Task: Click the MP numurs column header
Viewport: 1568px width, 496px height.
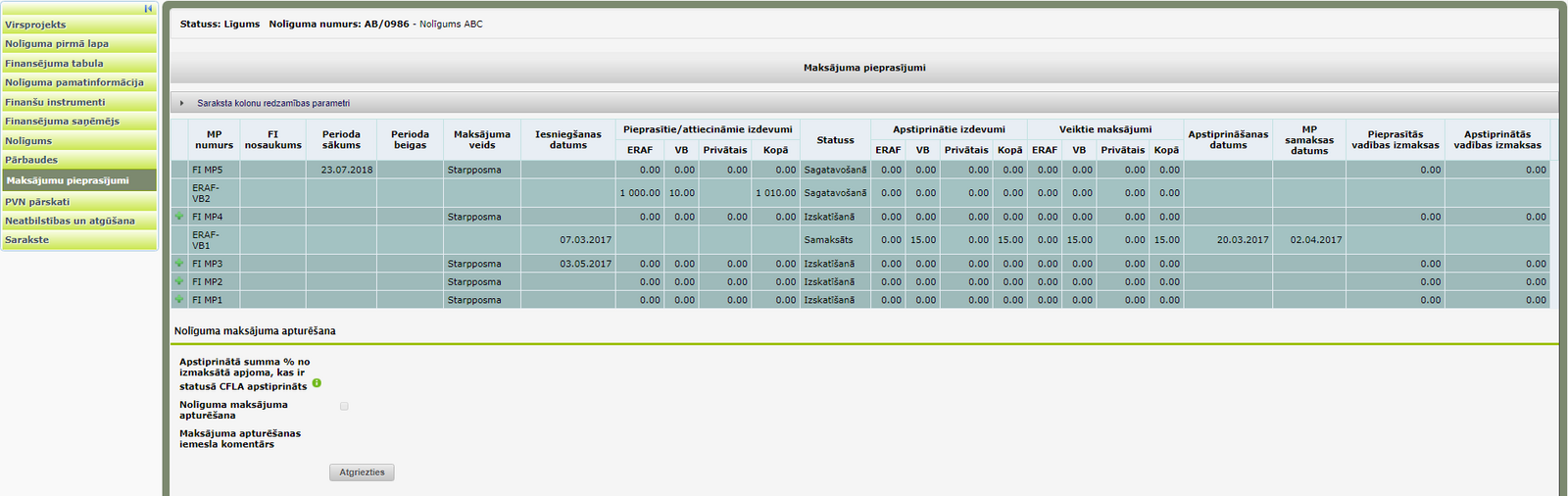Action: pos(214,140)
